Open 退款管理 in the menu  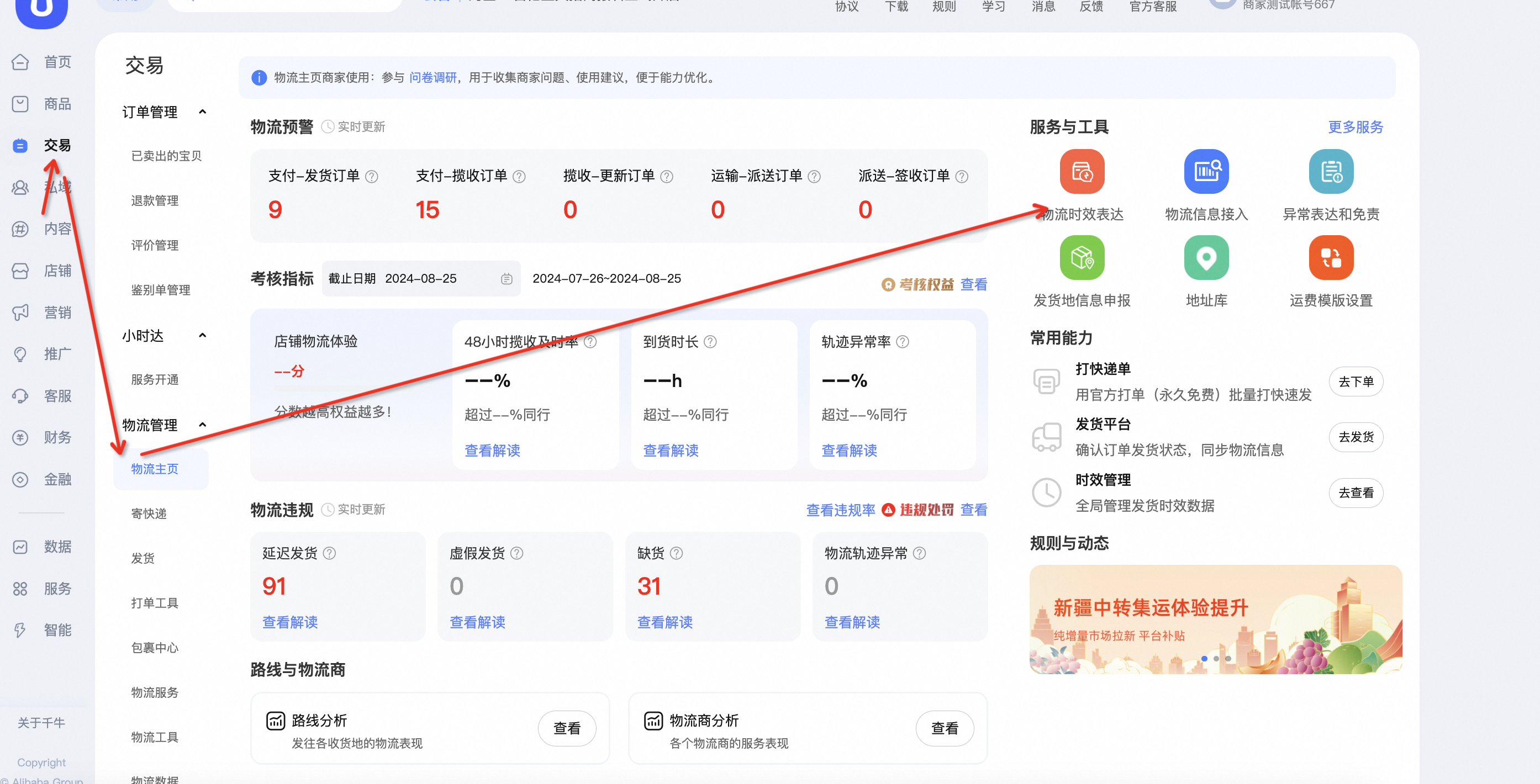coord(155,201)
